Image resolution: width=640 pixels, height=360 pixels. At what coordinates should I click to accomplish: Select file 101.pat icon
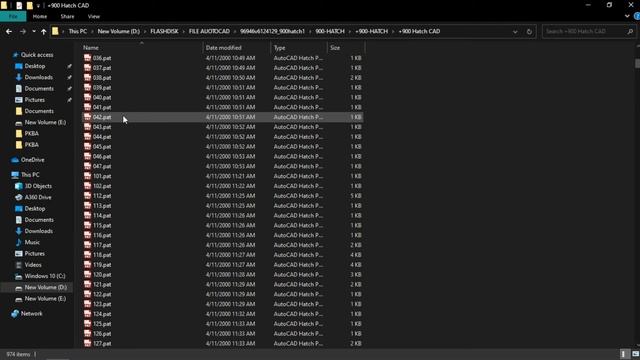[x=87, y=176]
